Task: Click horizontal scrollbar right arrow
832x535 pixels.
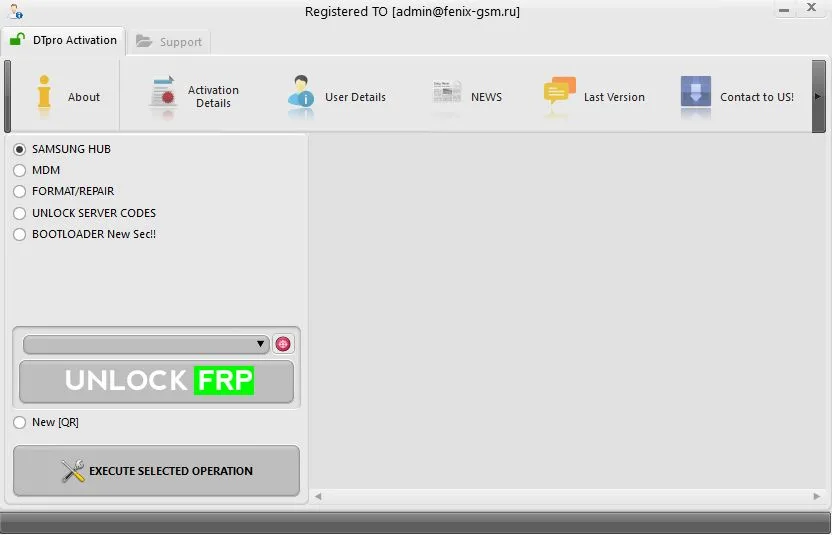Action: pyautogui.click(x=817, y=496)
